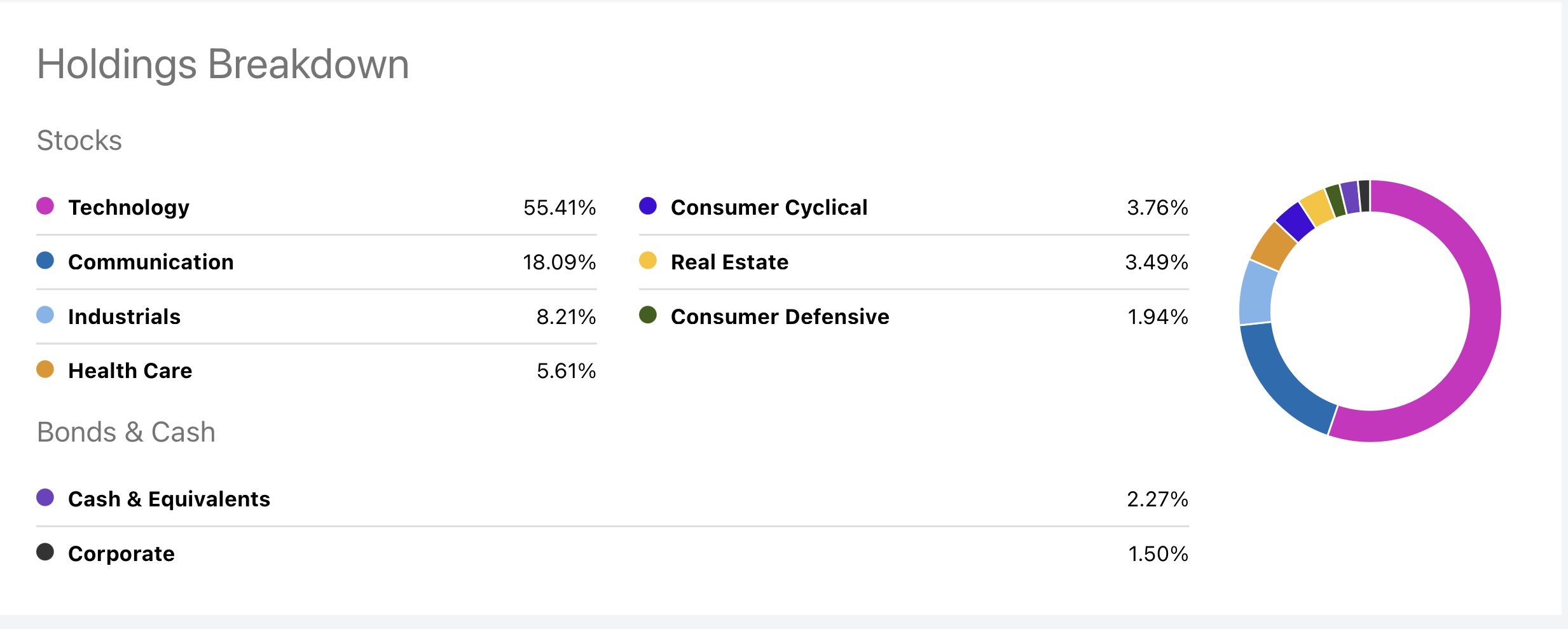The image size is (1568, 629).
Task: Click the dark blue Communication legend dot
Action: click(x=45, y=260)
